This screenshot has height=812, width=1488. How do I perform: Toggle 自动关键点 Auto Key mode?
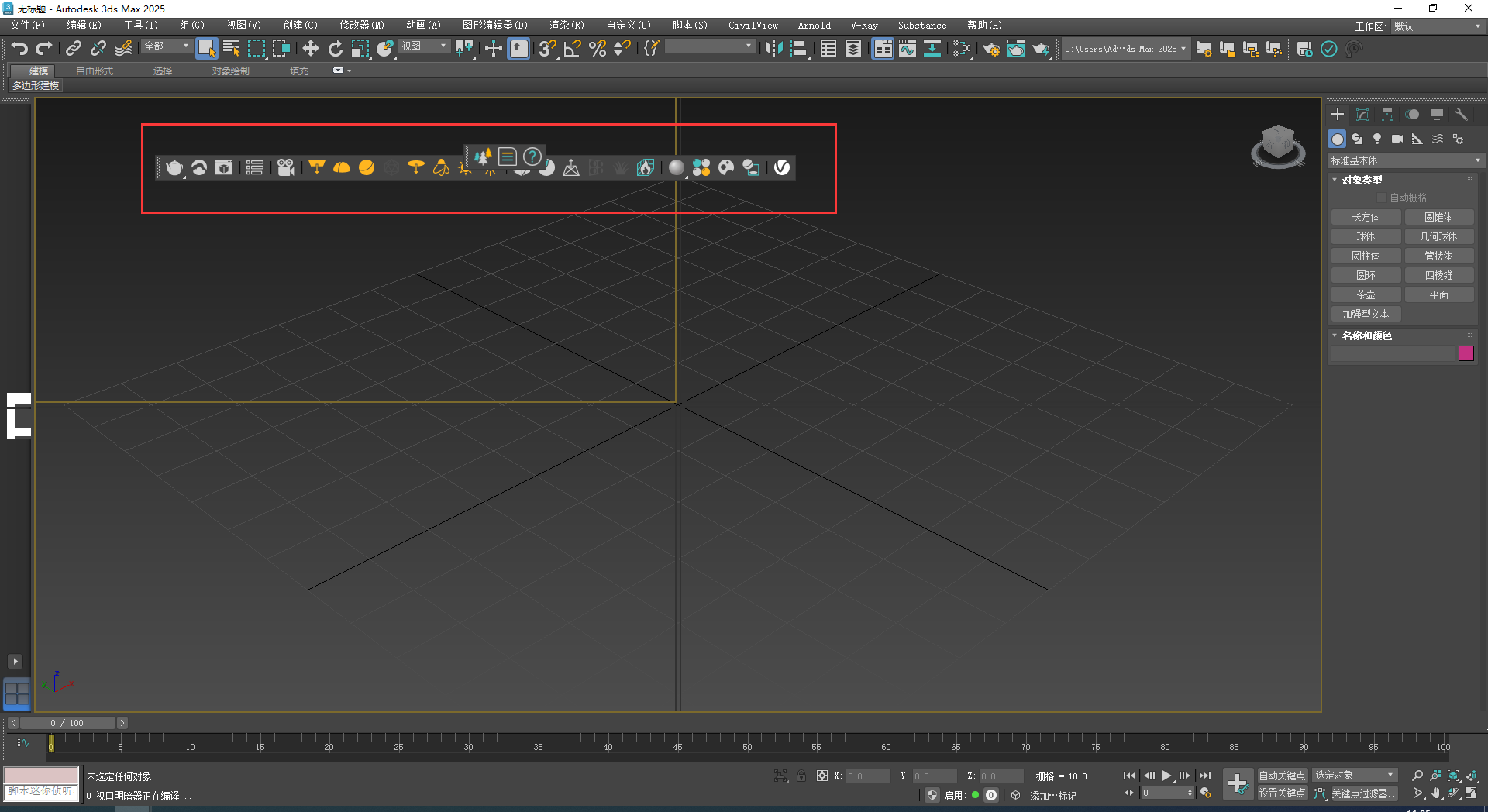[1283, 774]
